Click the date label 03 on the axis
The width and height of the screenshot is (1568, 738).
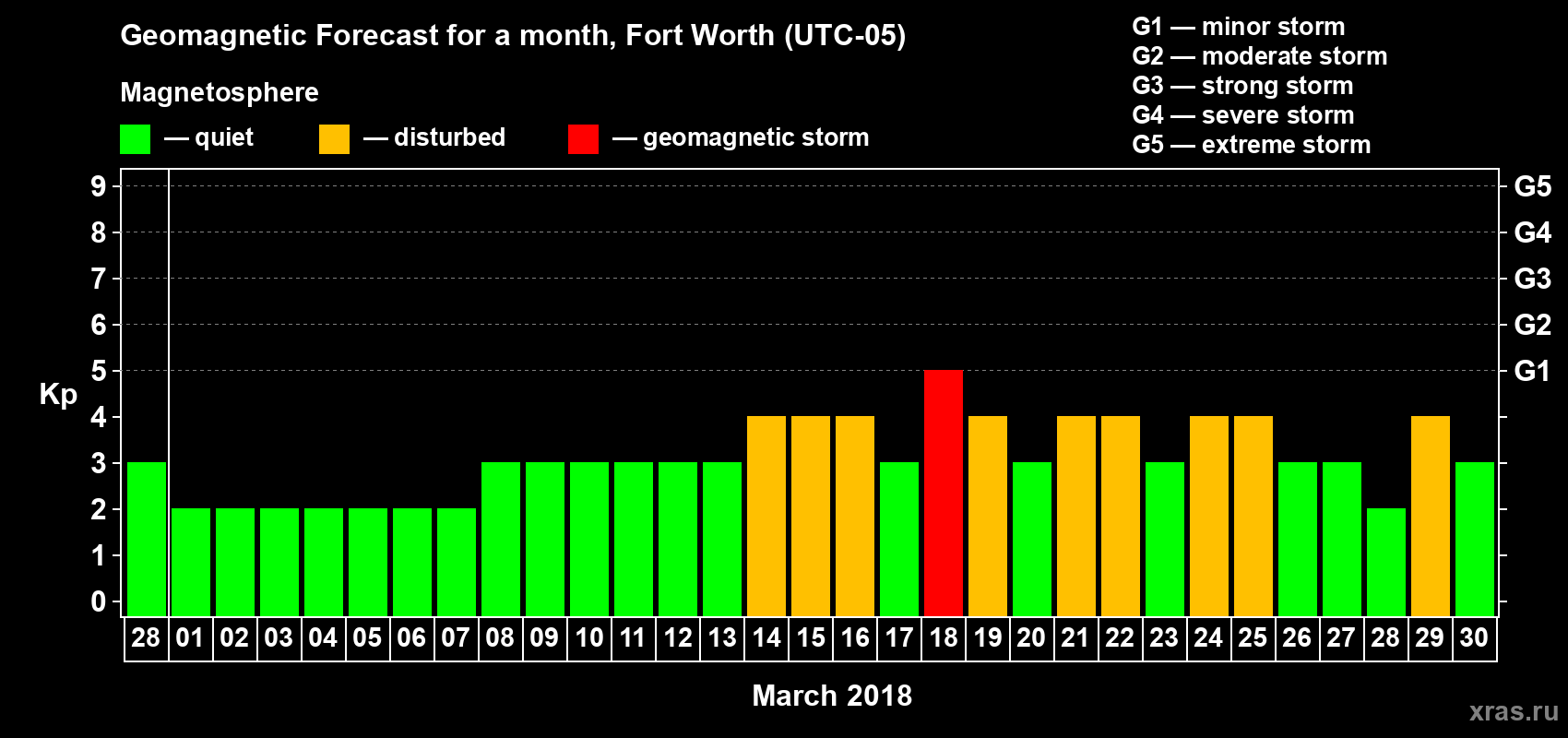[279, 638]
